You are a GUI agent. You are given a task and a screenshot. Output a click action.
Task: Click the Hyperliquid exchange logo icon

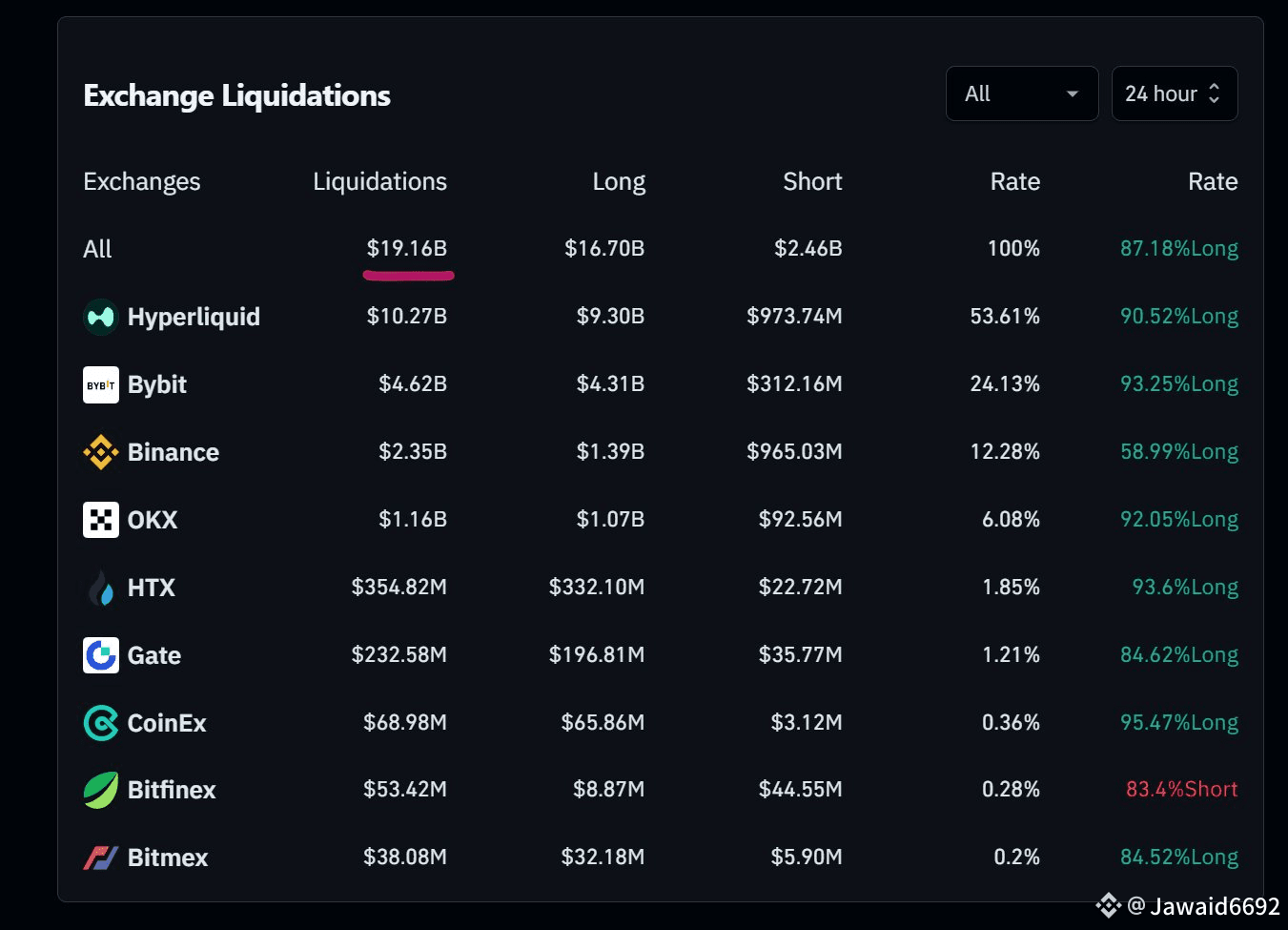pos(101,317)
